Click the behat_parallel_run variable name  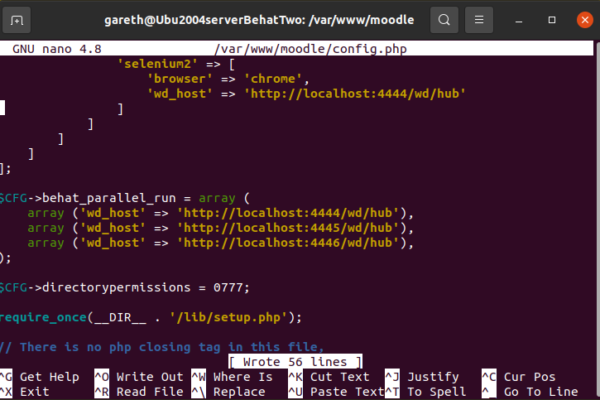(x=109, y=198)
